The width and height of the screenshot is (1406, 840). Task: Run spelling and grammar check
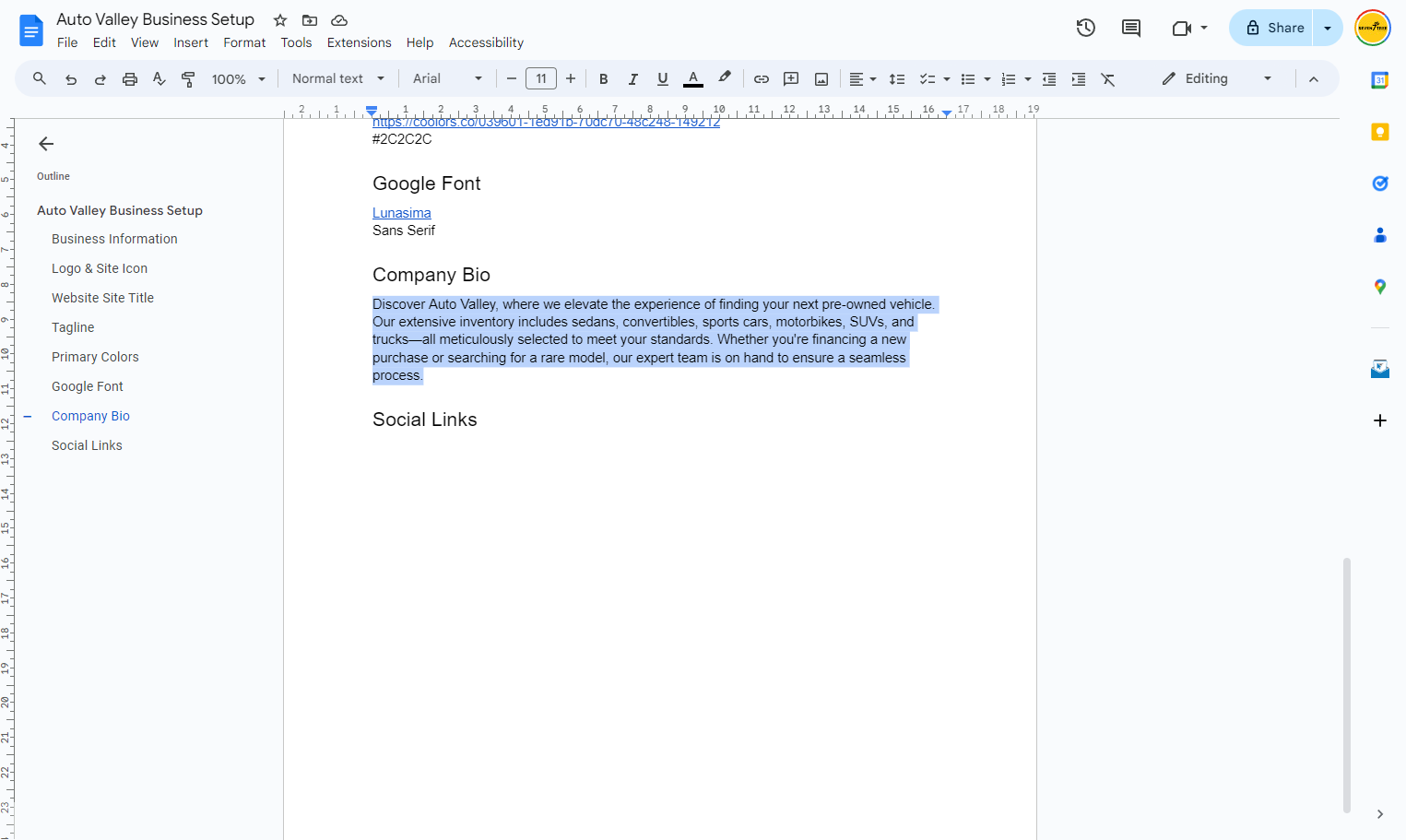(x=160, y=79)
